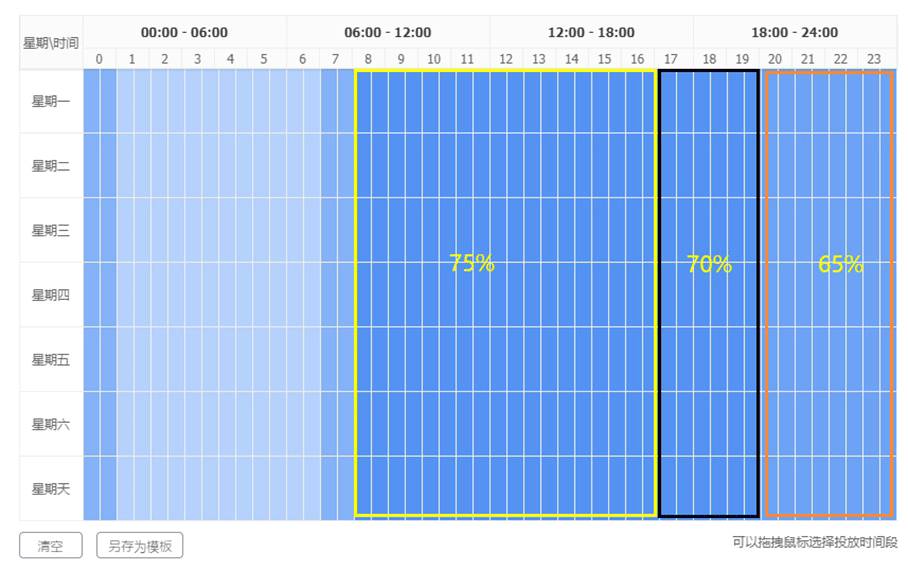
Task: Click the hour 23 column header
Action: pos(874,59)
